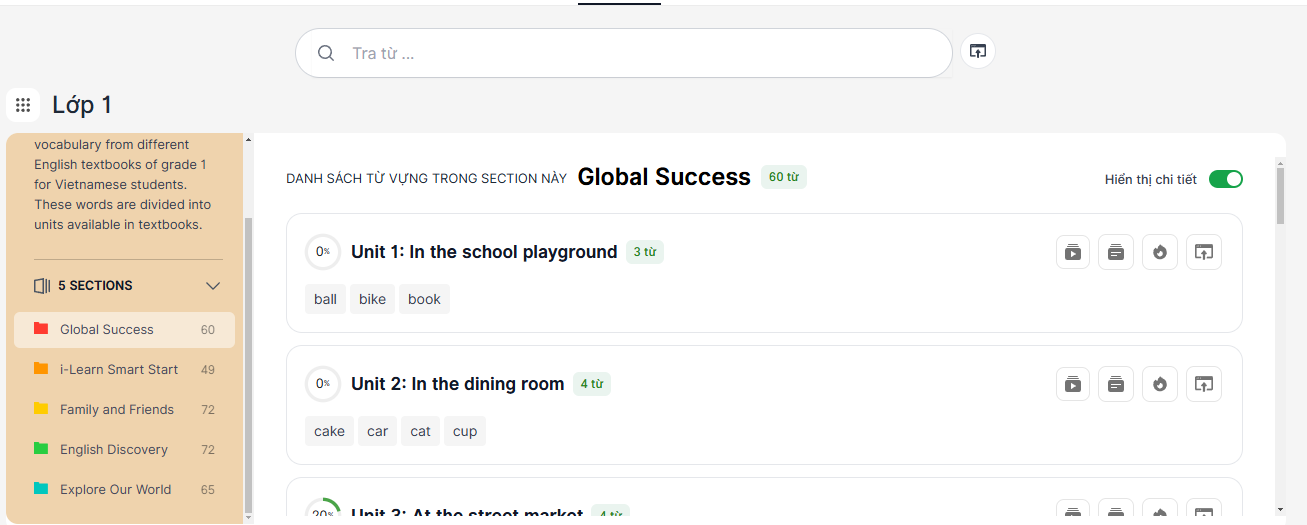Click the play slideshow icon for Unit 1
Viewport: 1307px width, 525px height.
tap(1073, 252)
